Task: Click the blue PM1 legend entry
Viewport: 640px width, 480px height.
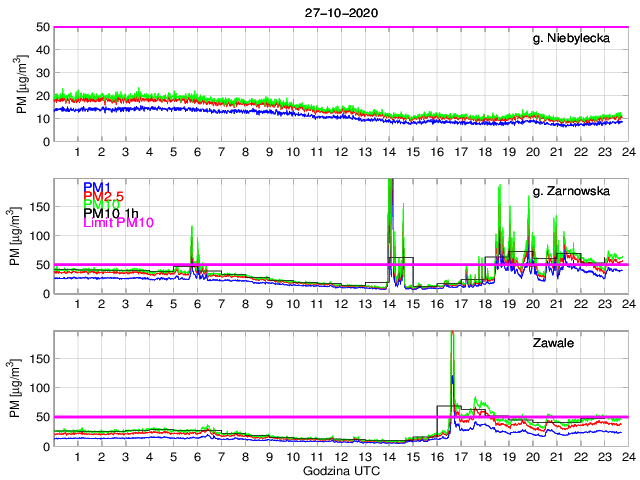Action: click(x=98, y=187)
